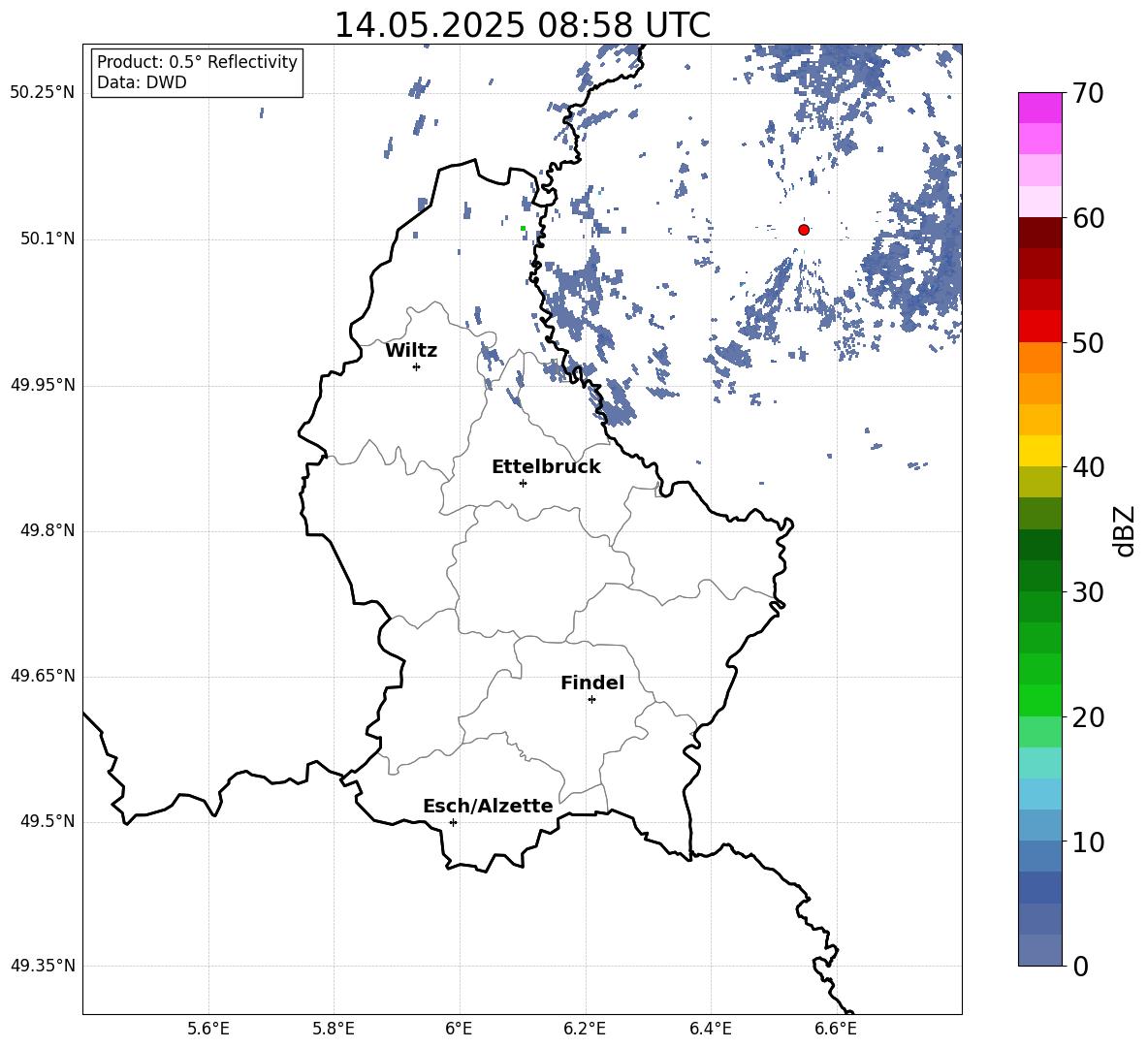
Task: Click the 20 value on colorbar
Action: click(1088, 717)
